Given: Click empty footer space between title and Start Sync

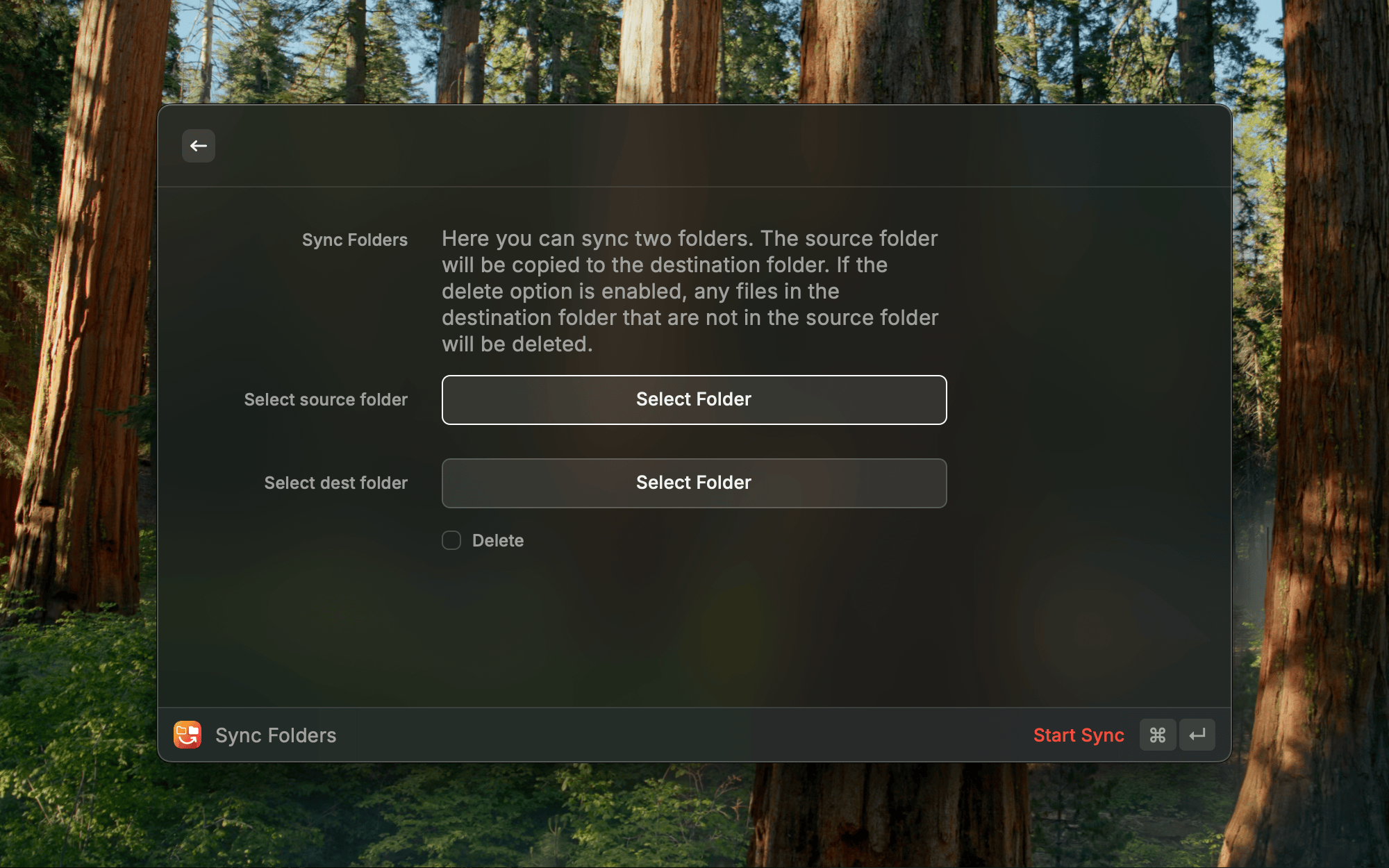Looking at the screenshot, I should point(684,735).
